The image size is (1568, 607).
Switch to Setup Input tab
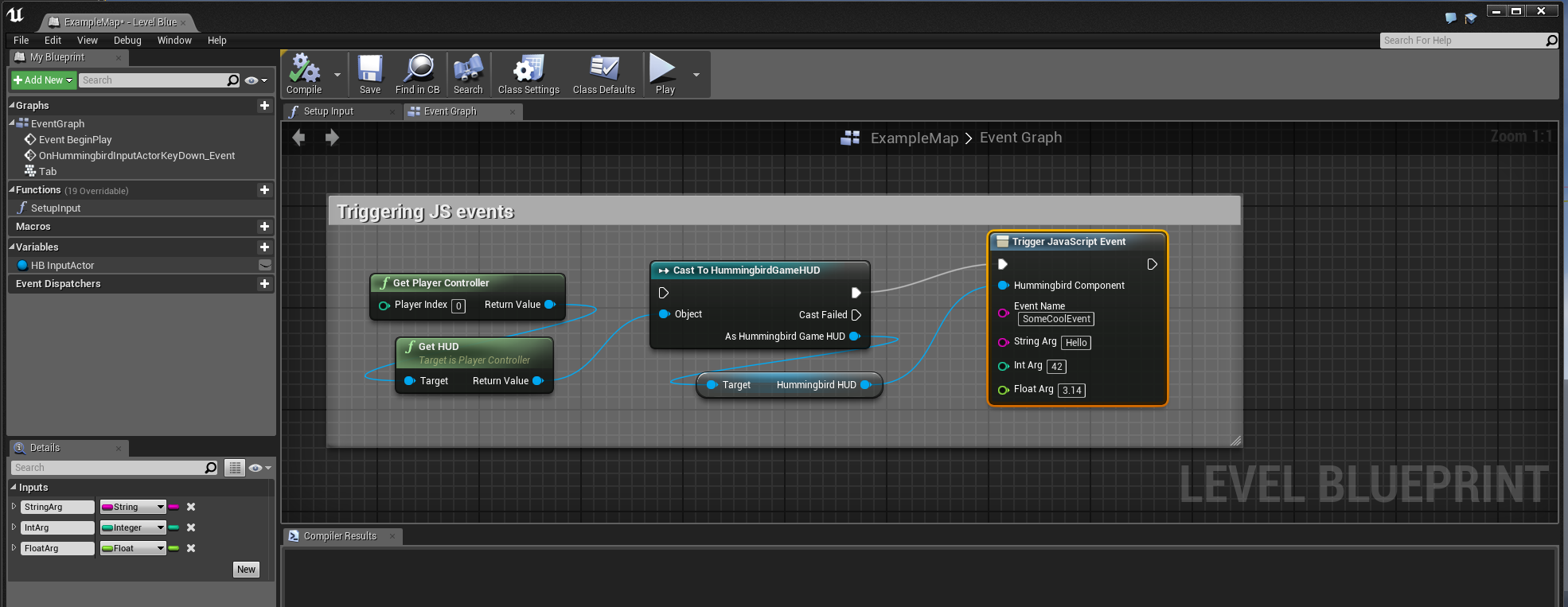[x=341, y=111]
